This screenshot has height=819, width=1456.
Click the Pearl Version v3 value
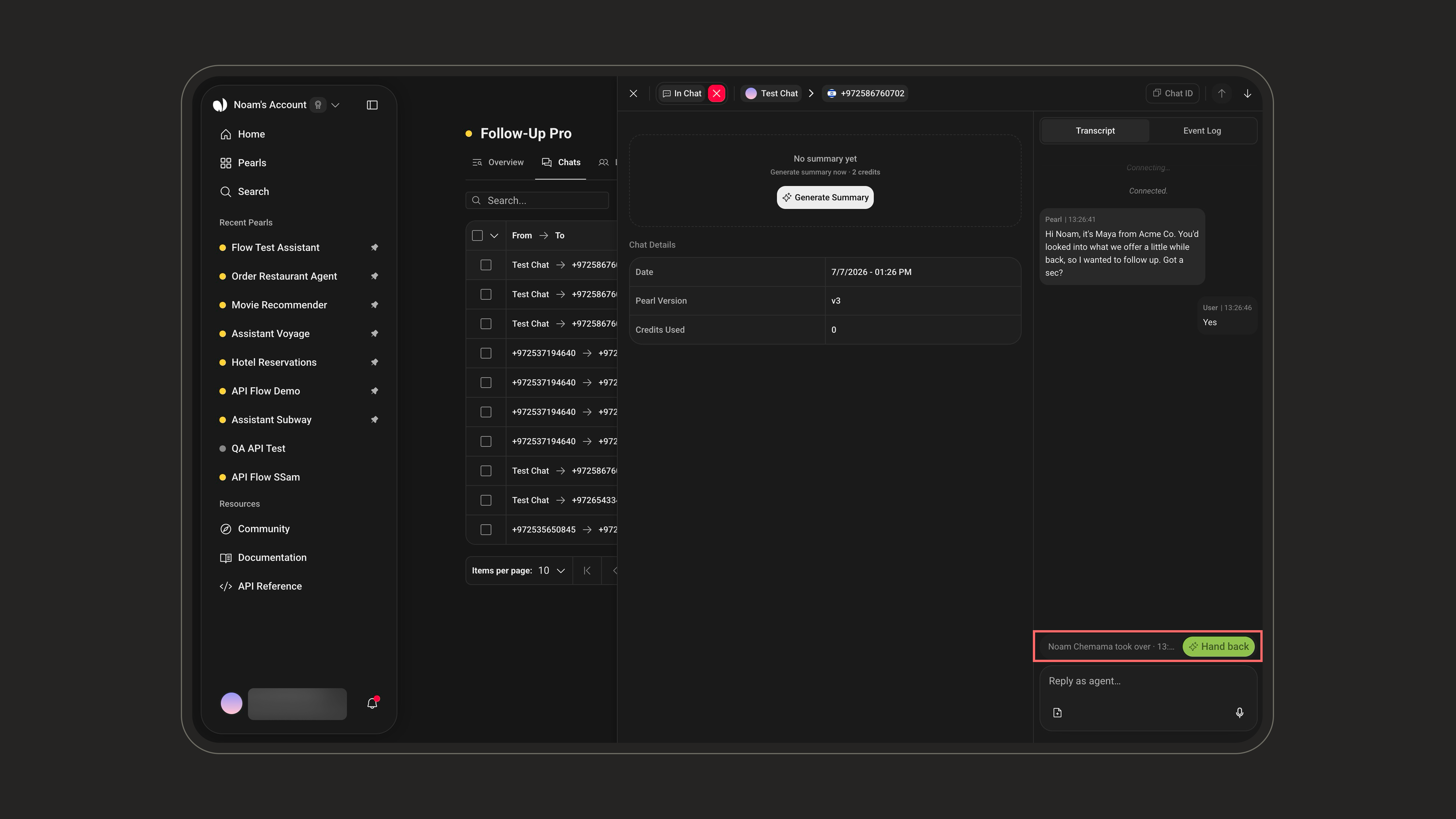pos(835,301)
